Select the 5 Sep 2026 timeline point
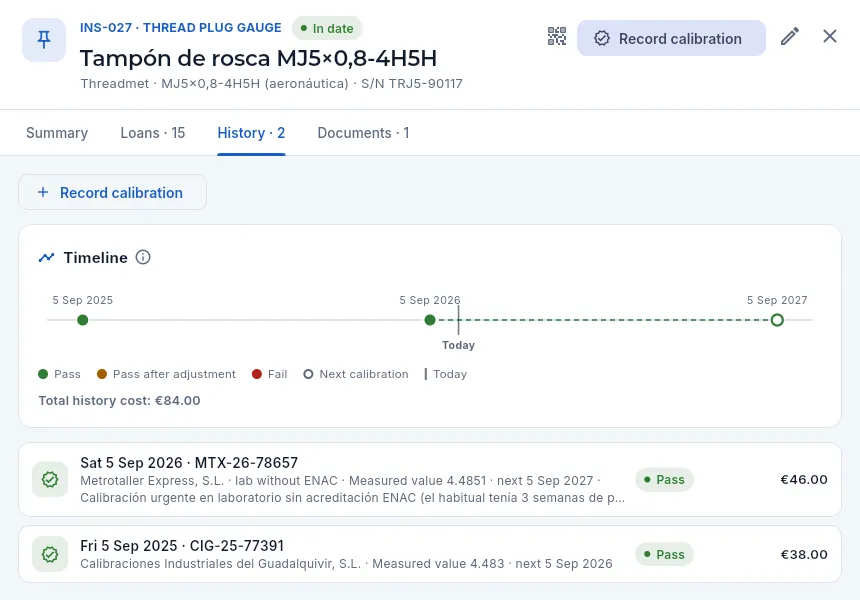Image resolution: width=860 pixels, height=600 pixels. tap(430, 320)
